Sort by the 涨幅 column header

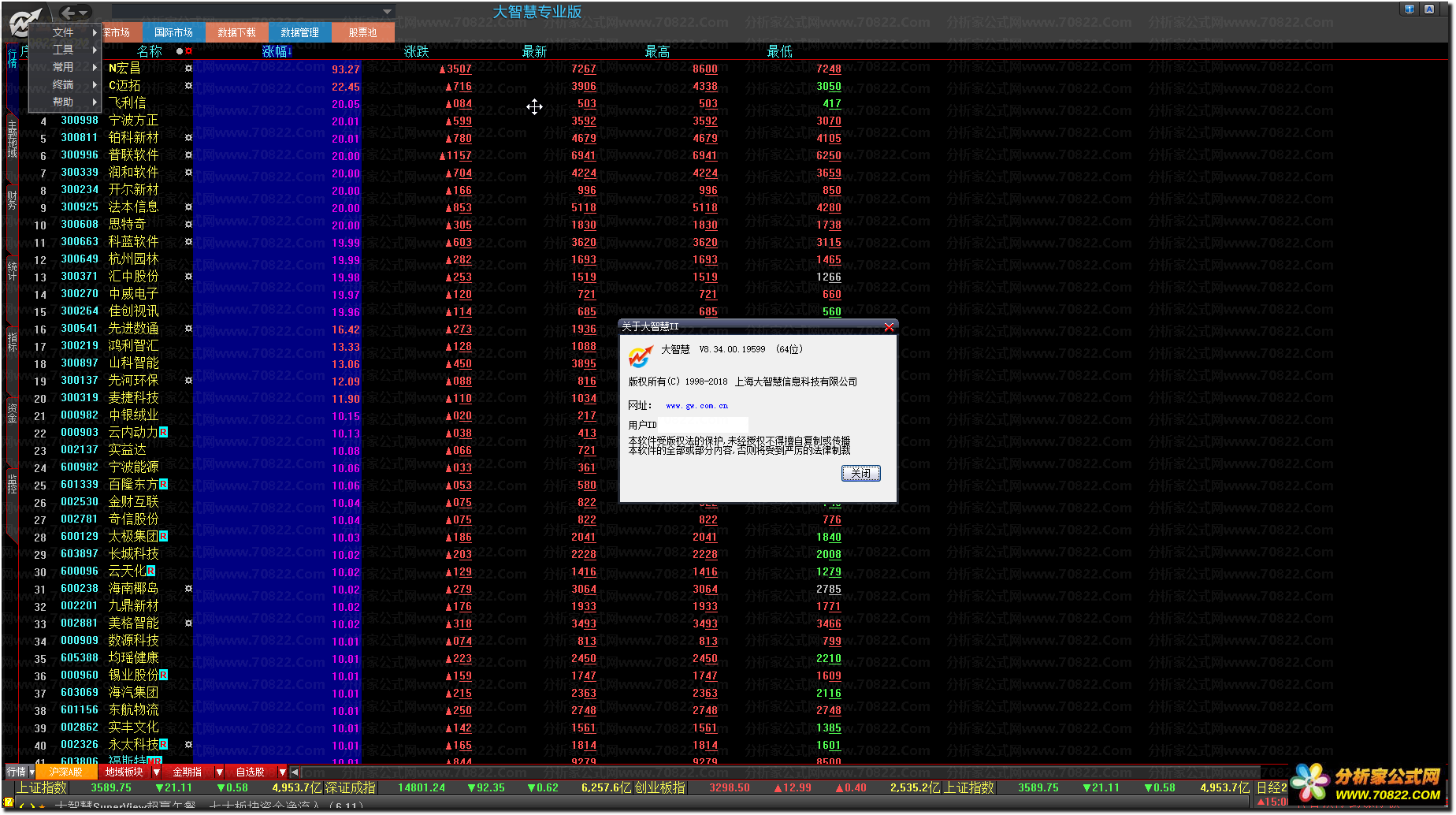click(x=277, y=51)
